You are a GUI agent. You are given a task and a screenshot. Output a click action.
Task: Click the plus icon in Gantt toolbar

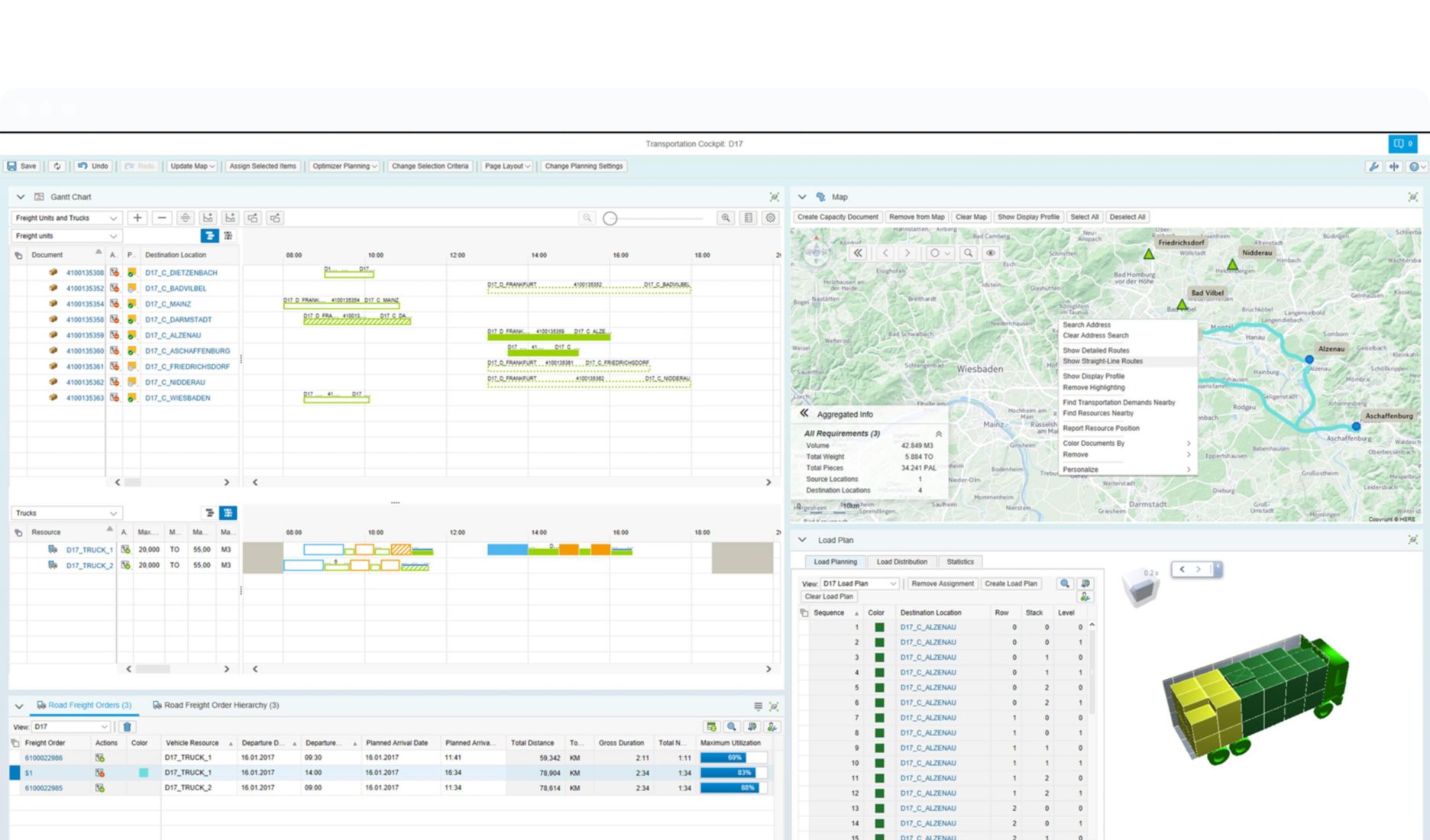pyautogui.click(x=137, y=218)
